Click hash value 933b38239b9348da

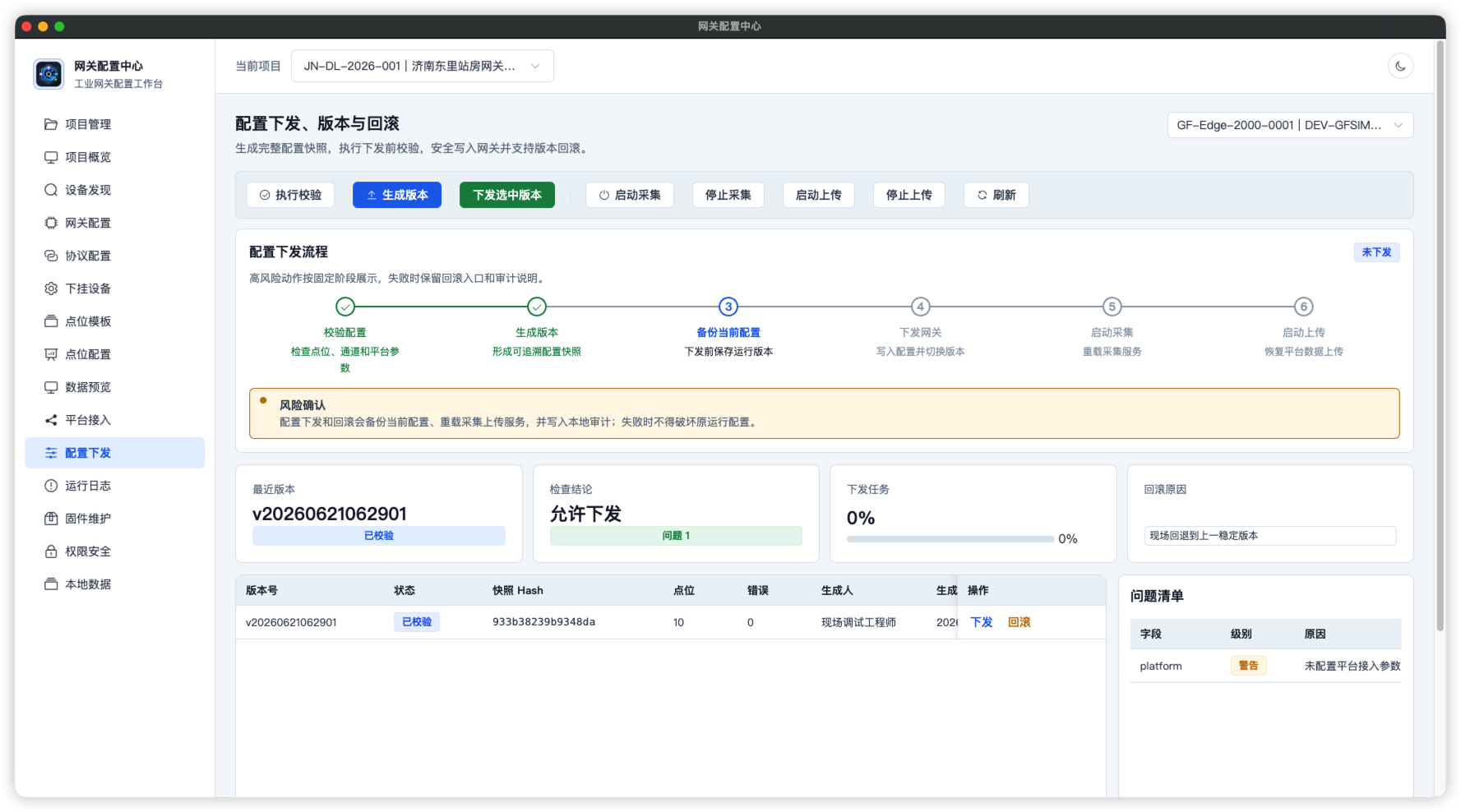click(543, 622)
